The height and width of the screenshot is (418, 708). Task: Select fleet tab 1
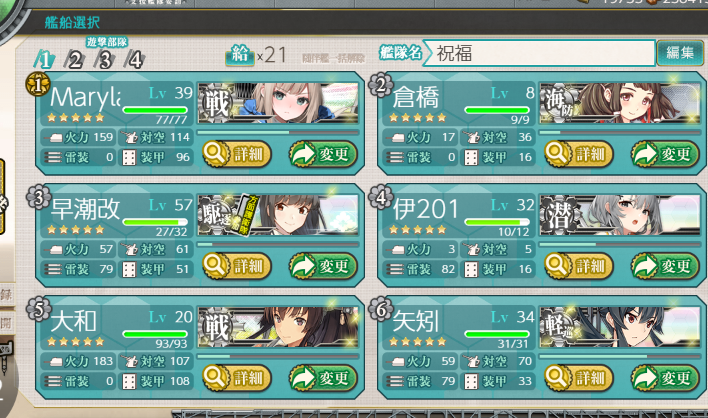pos(45,60)
